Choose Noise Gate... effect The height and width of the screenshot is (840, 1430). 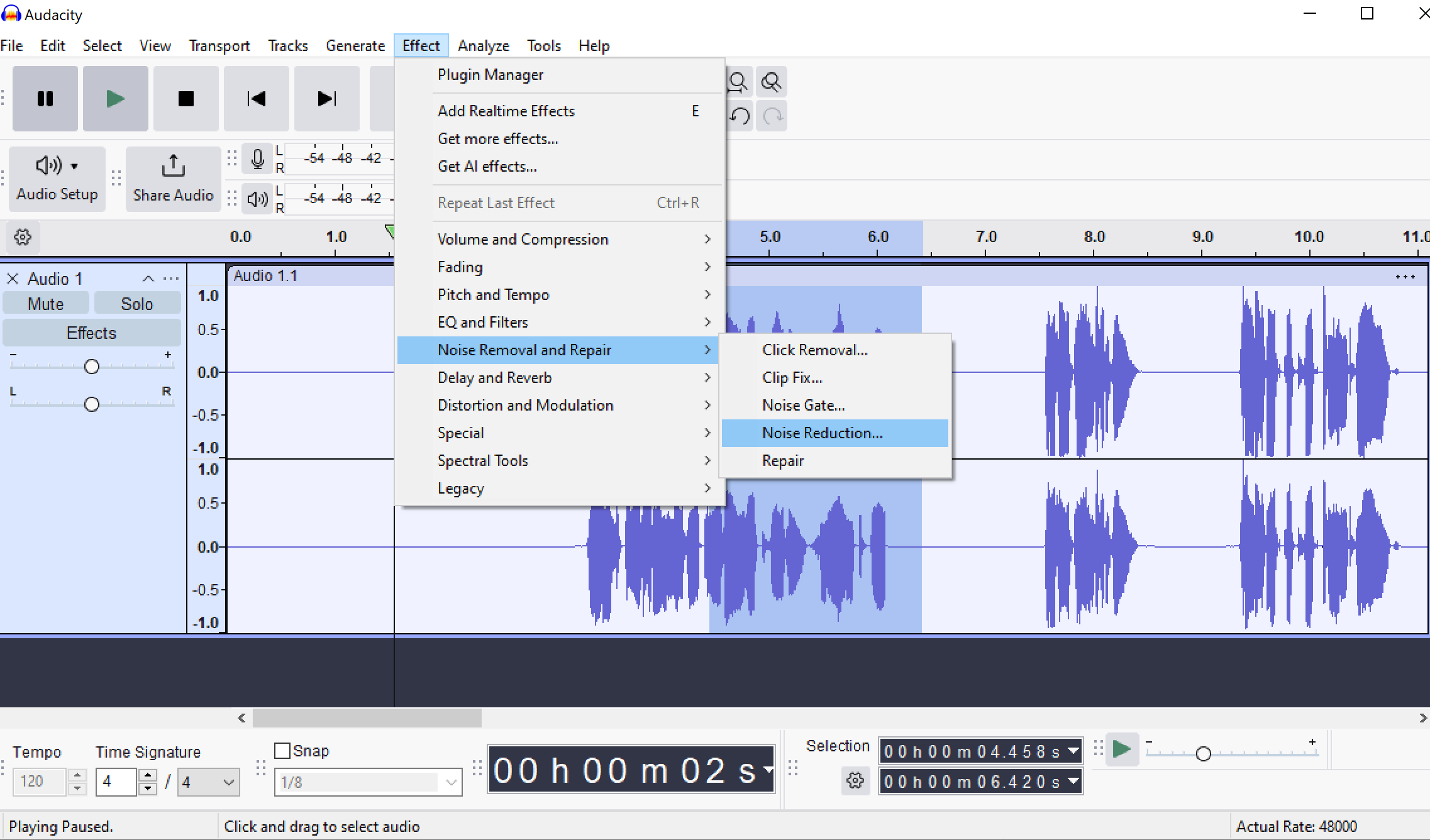click(835, 406)
